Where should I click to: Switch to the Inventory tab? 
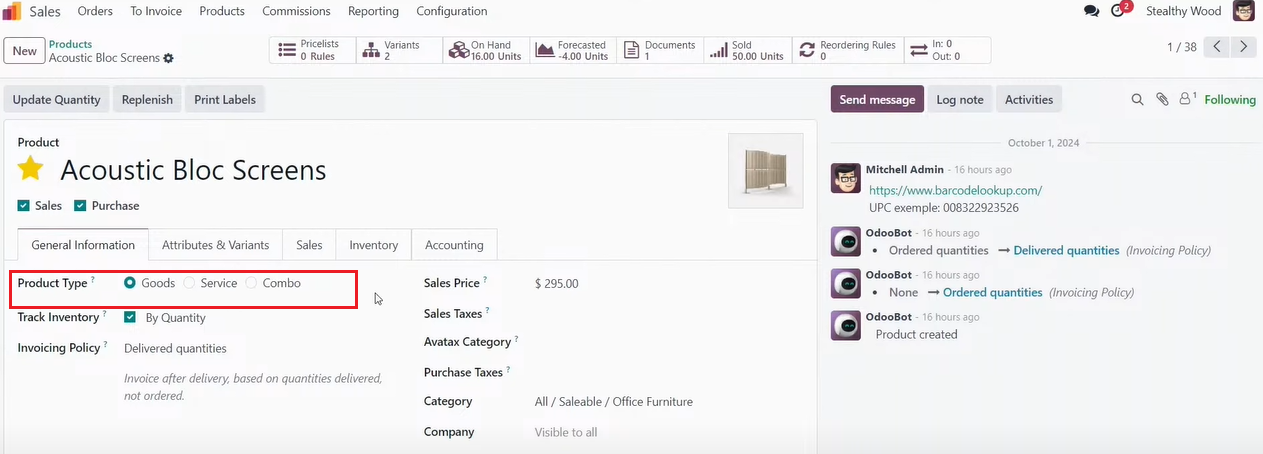[374, 245]
